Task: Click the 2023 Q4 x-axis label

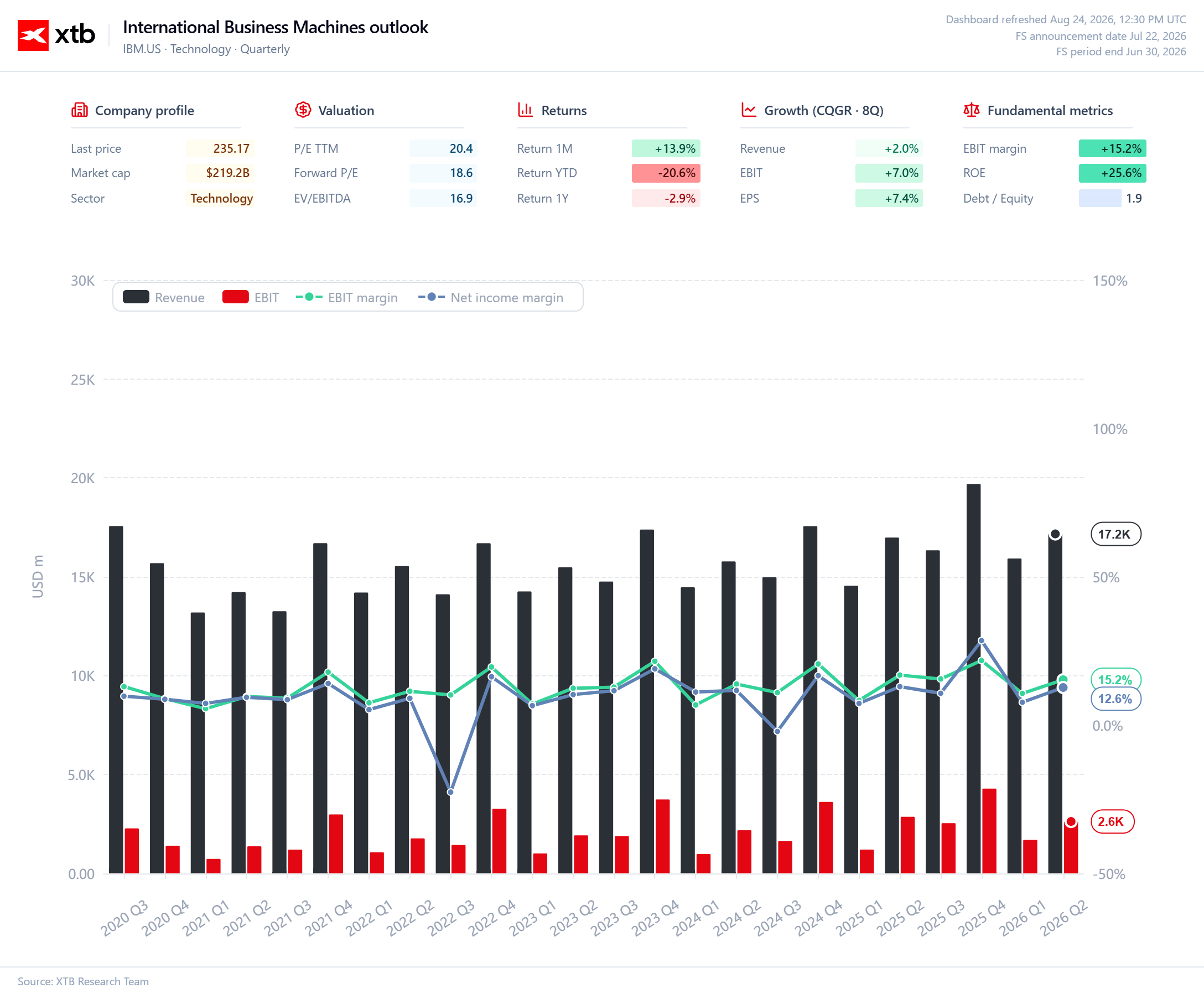Action: click(655, 918)
